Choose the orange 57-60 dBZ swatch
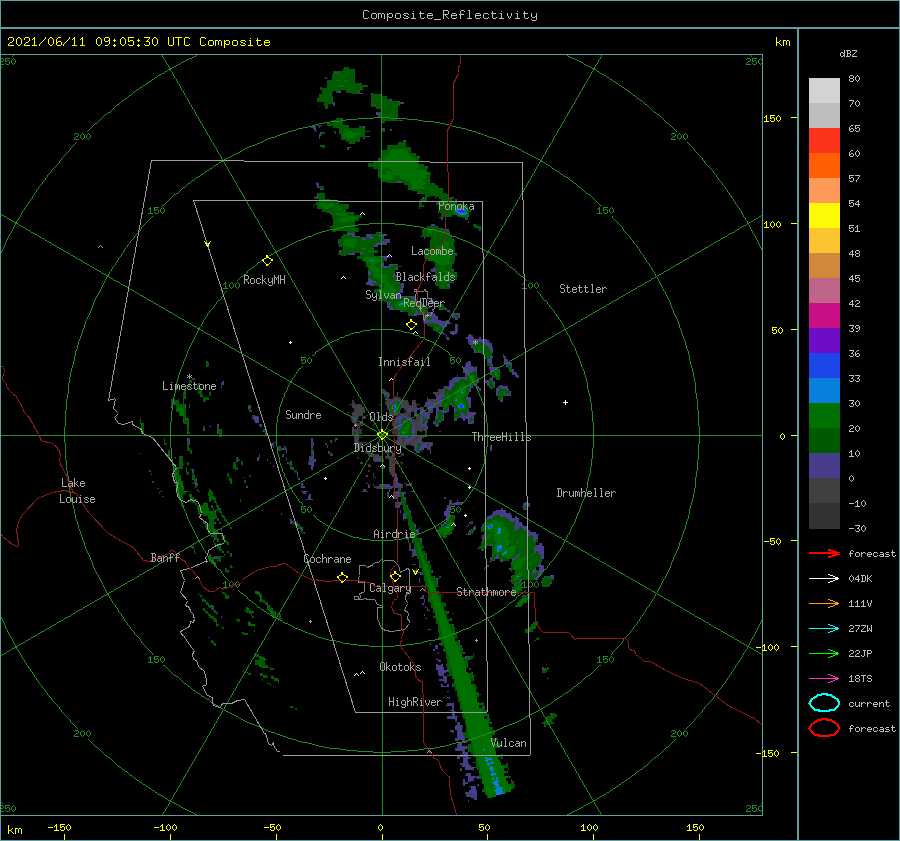The height and width of the screenshot is (841, 900). tap(824, 166)
